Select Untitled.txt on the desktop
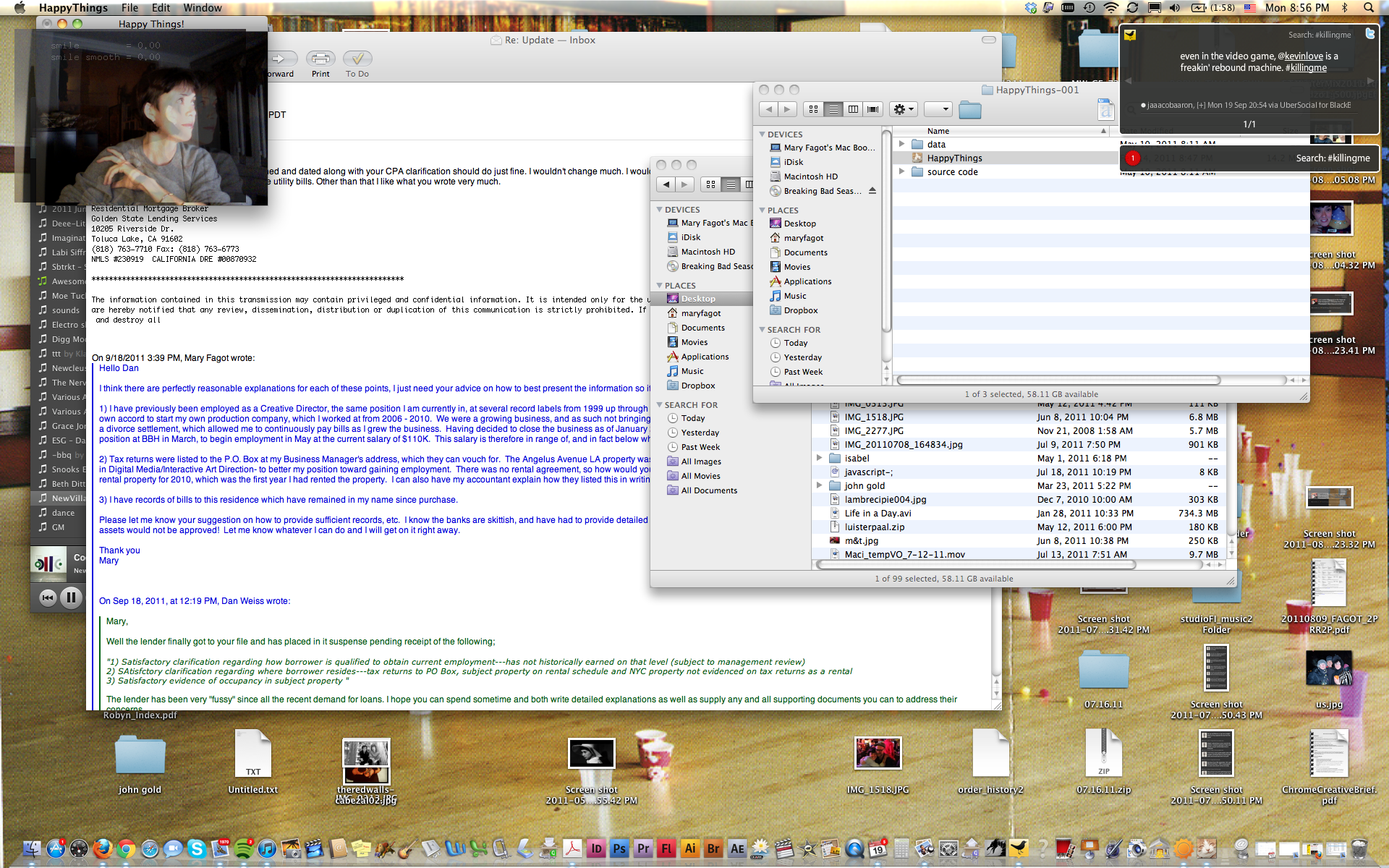 point(252,762)
